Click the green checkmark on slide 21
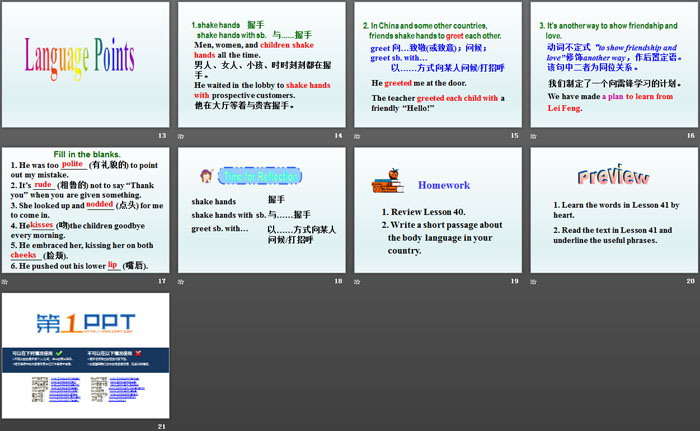700x431 pixels. click(60, 353)
